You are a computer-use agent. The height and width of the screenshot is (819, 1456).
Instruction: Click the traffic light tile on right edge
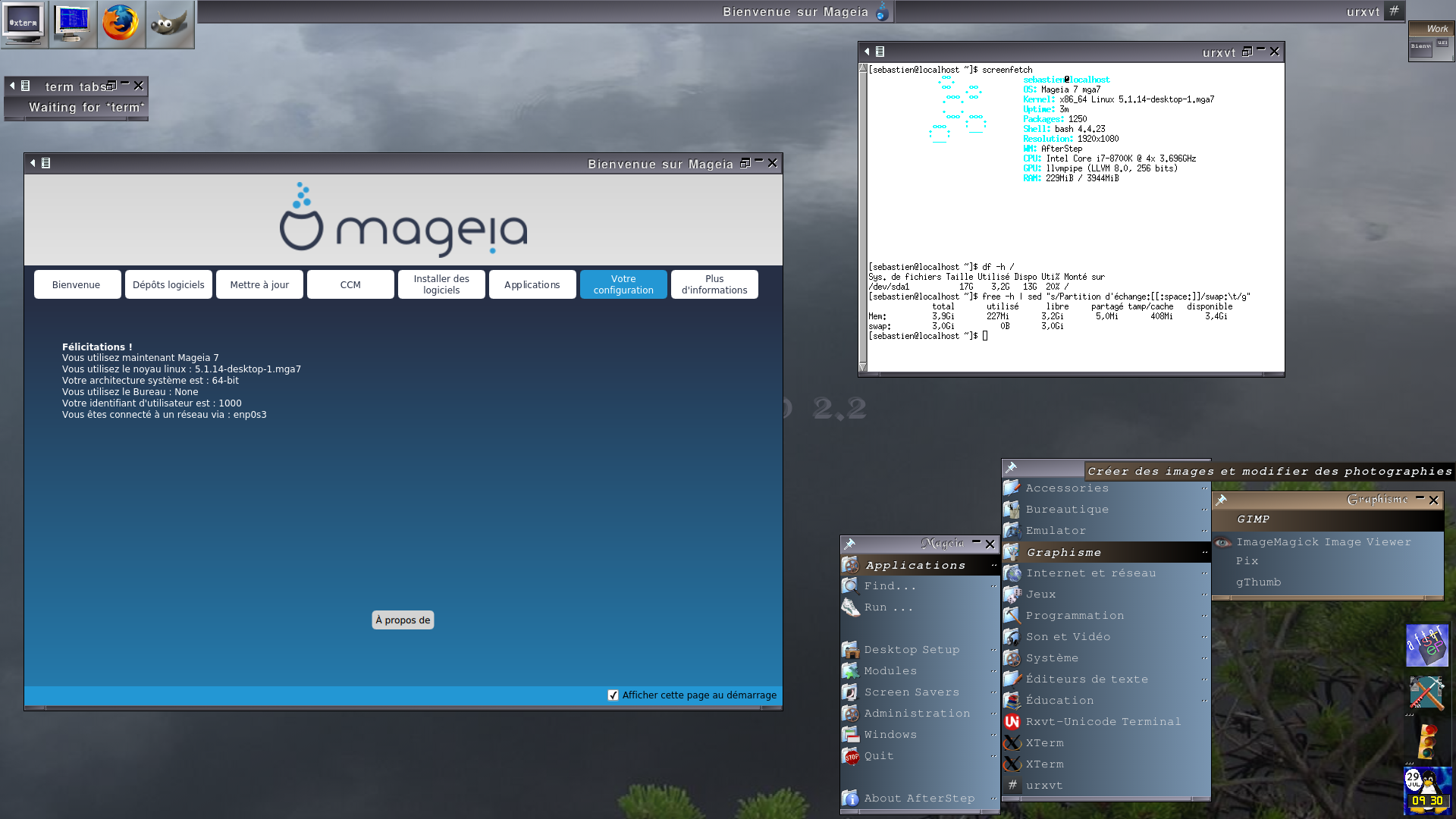tap(1428, 742)
